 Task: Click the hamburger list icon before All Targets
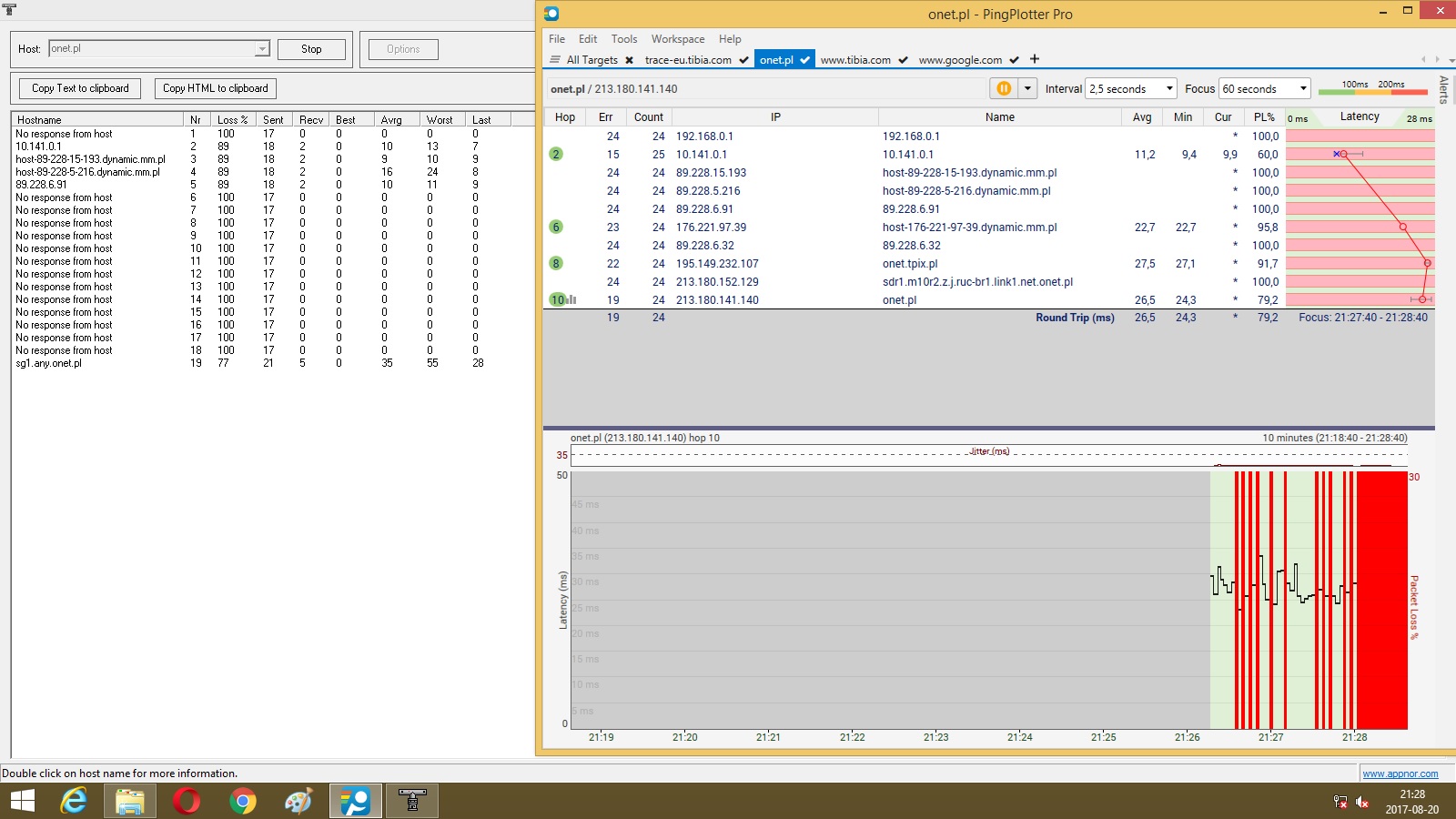pos(555,60)
